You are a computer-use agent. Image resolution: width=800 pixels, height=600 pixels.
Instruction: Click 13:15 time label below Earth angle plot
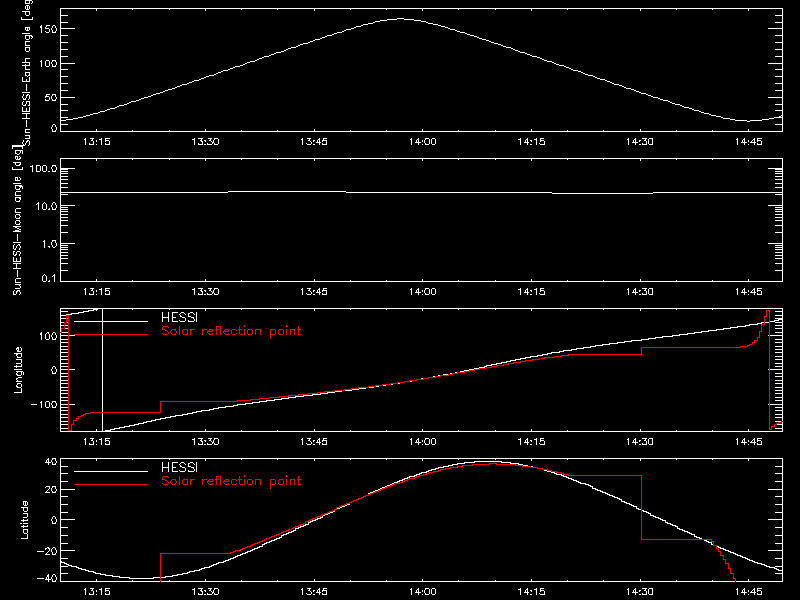click(x=96, y=141)
